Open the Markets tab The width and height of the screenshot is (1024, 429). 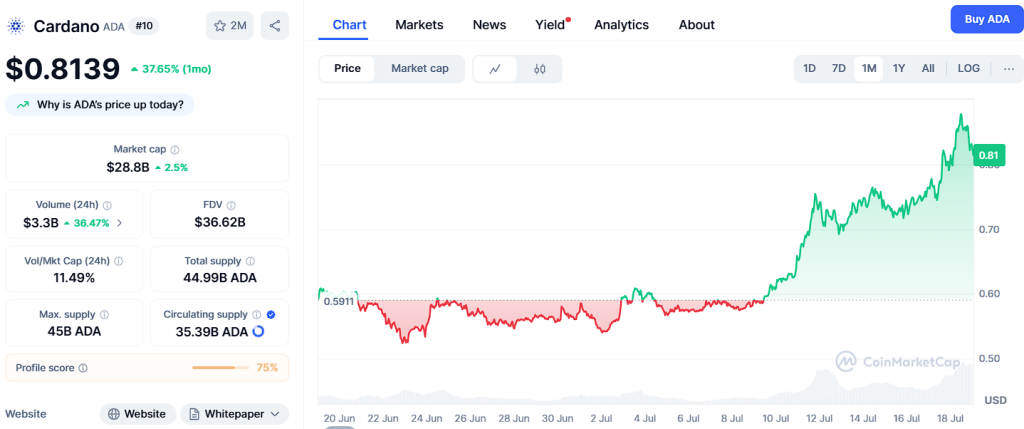[419, 25]
